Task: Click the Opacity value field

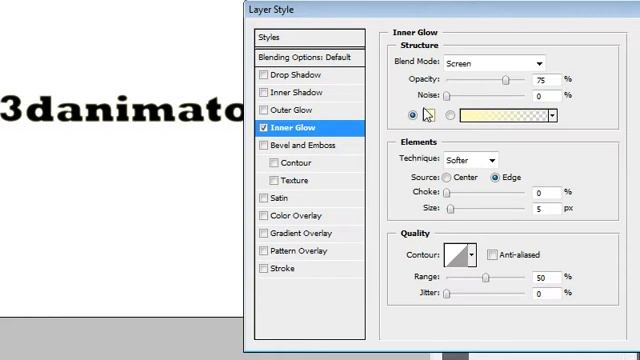Action: coord(547,80)
